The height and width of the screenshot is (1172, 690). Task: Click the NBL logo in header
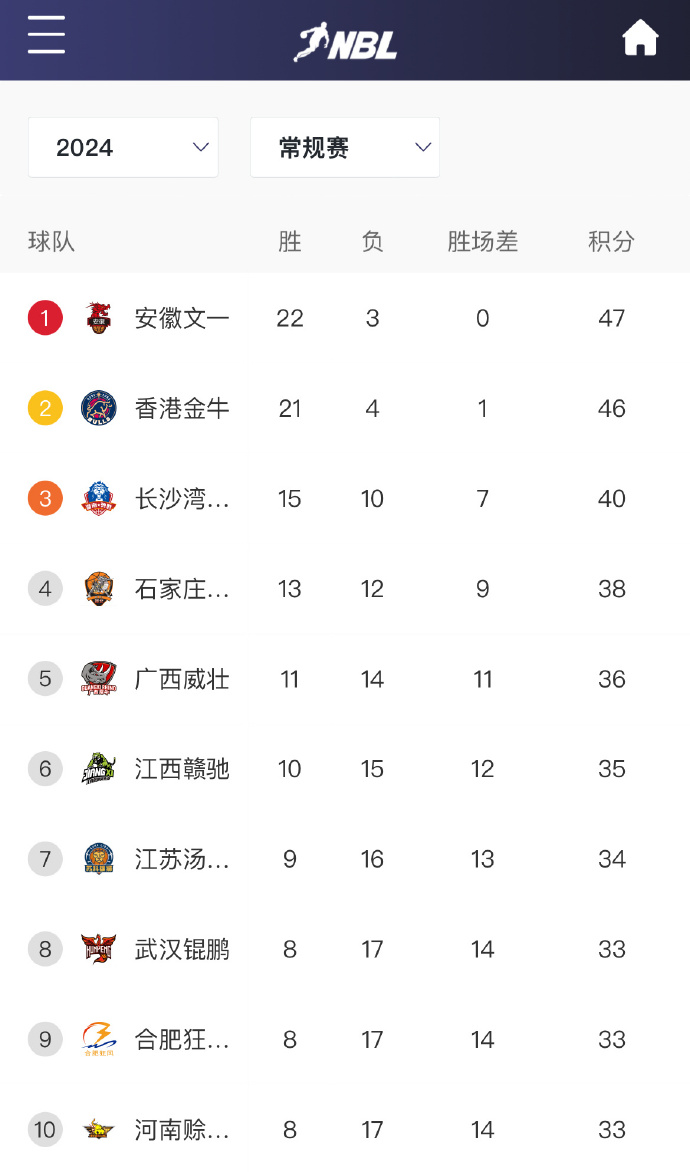(x=346, y=42)
